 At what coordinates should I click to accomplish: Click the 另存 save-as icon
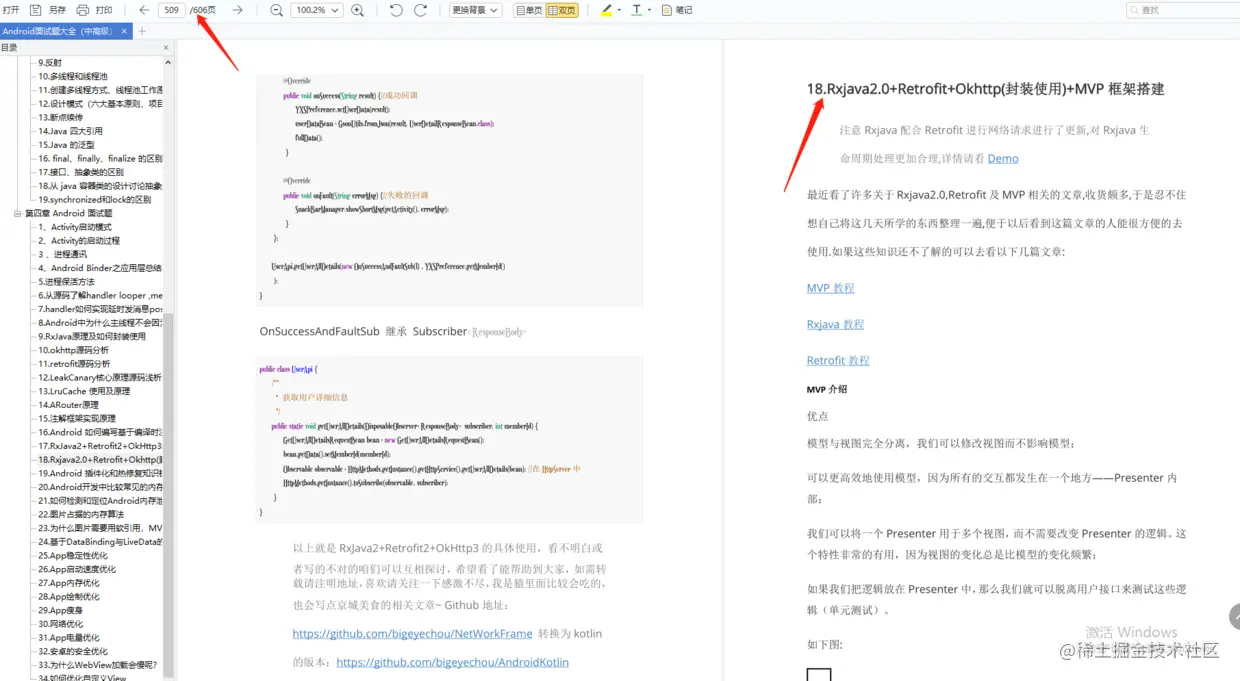[35, 10]
